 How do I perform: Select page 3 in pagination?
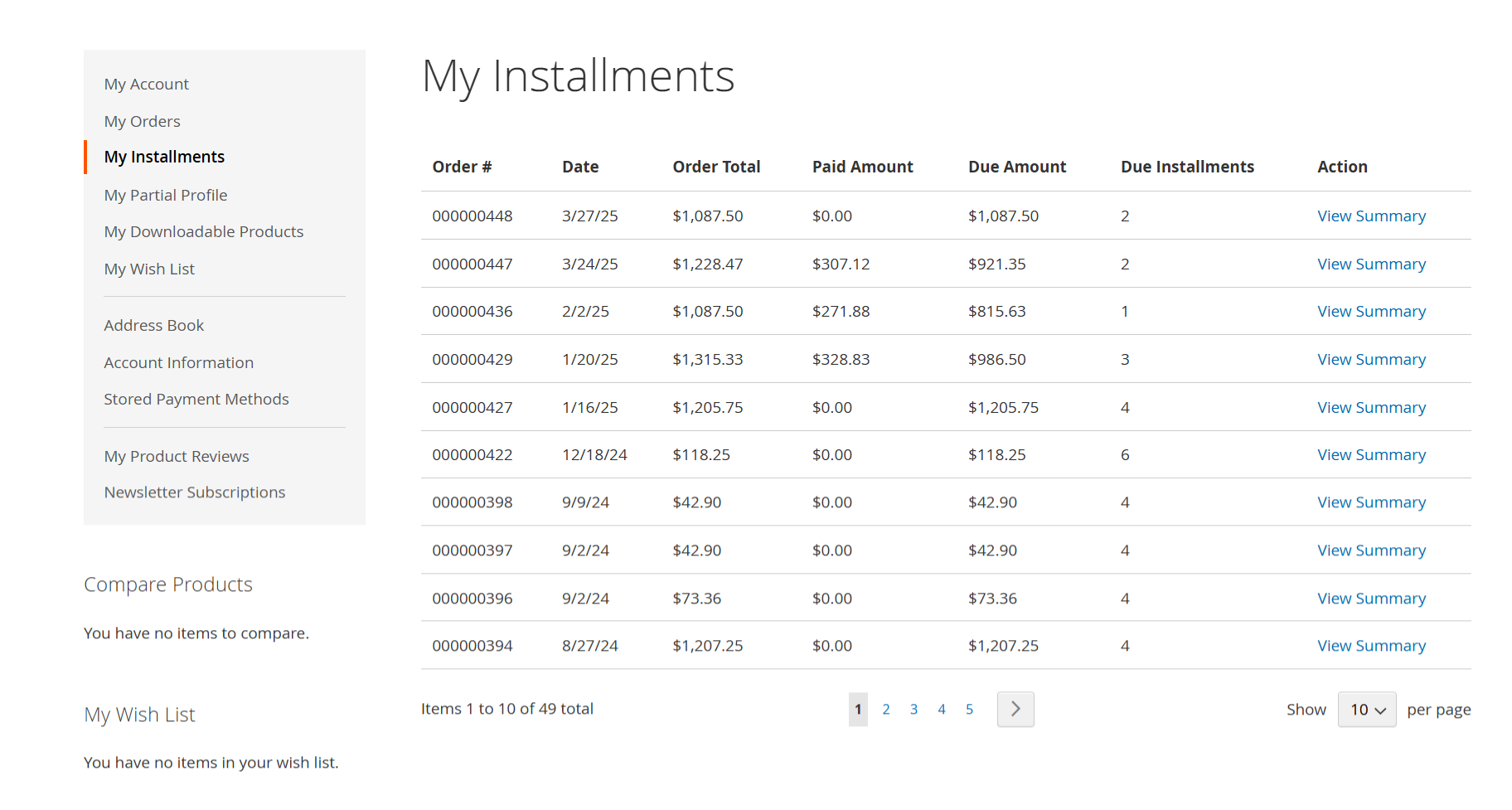(x=913, y=709)
